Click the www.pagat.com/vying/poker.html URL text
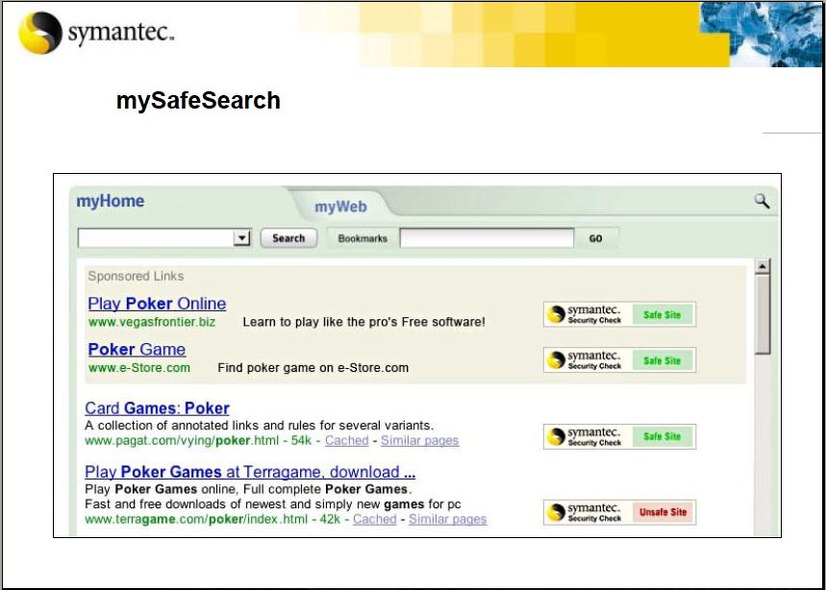The height and width of the screenshot is (590, 826). [182, 440]
